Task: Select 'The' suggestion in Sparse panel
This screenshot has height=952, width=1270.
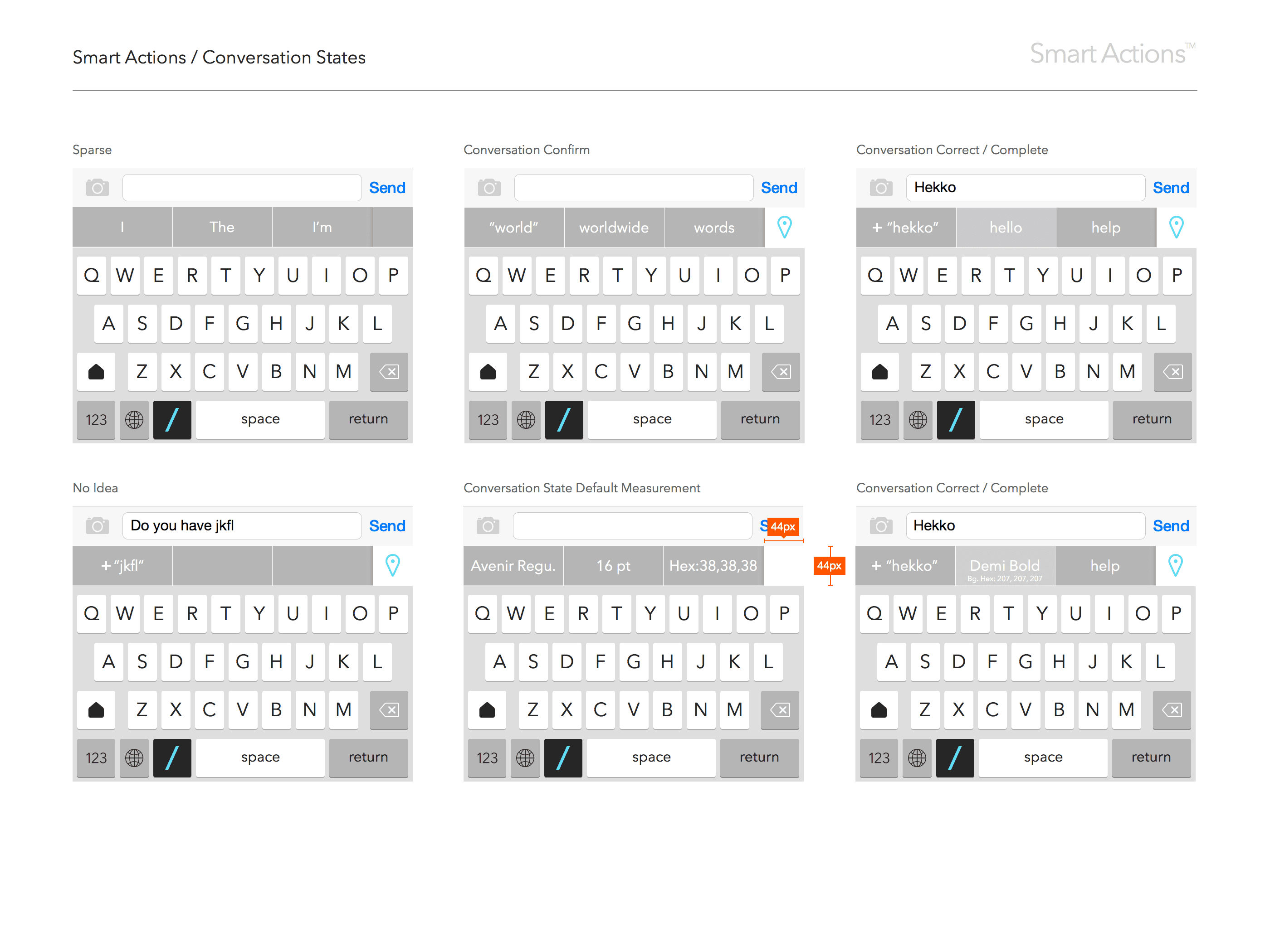Action: point(222,227)
